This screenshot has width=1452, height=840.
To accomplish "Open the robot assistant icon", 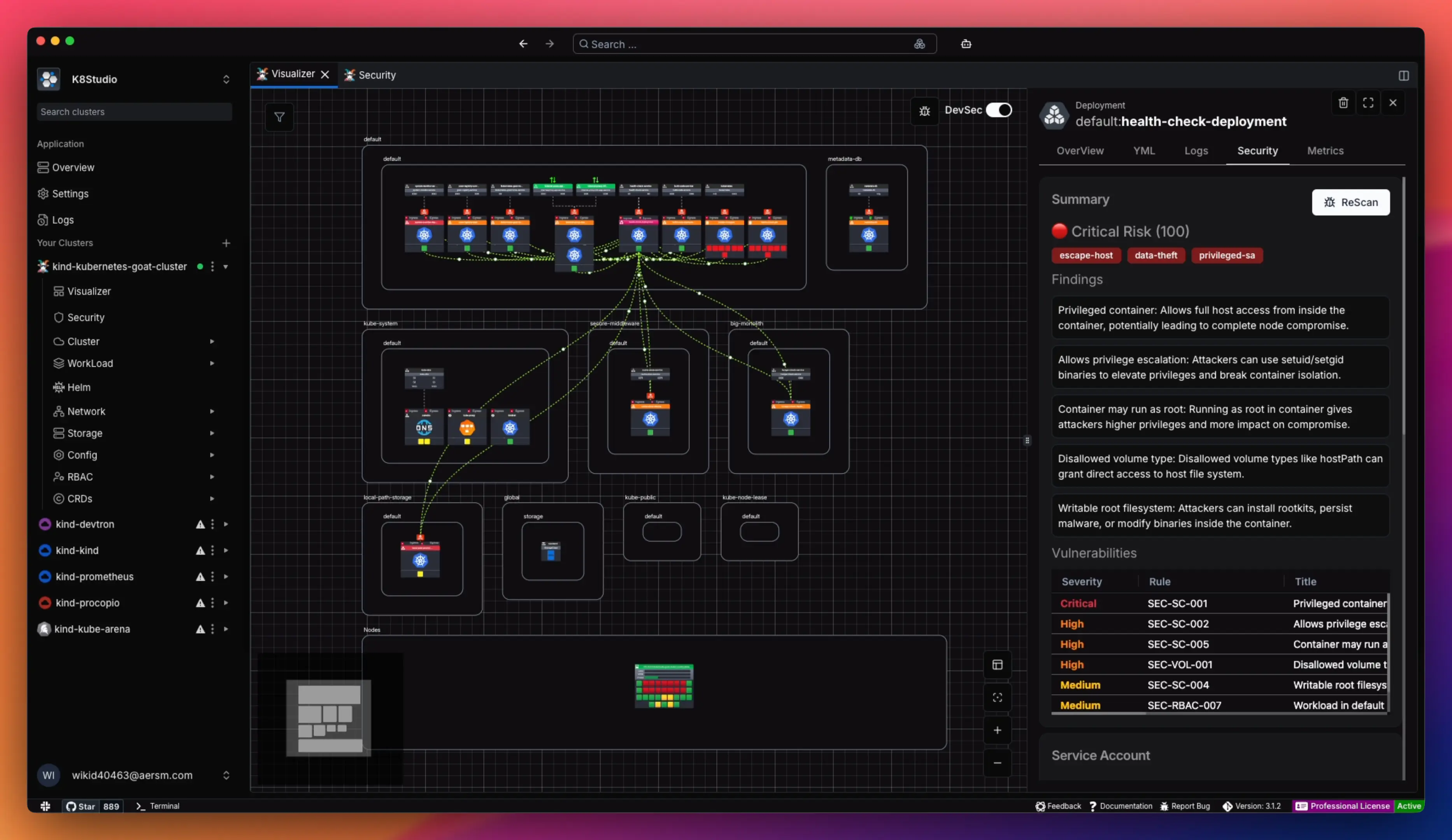I will tap(966, 44).
